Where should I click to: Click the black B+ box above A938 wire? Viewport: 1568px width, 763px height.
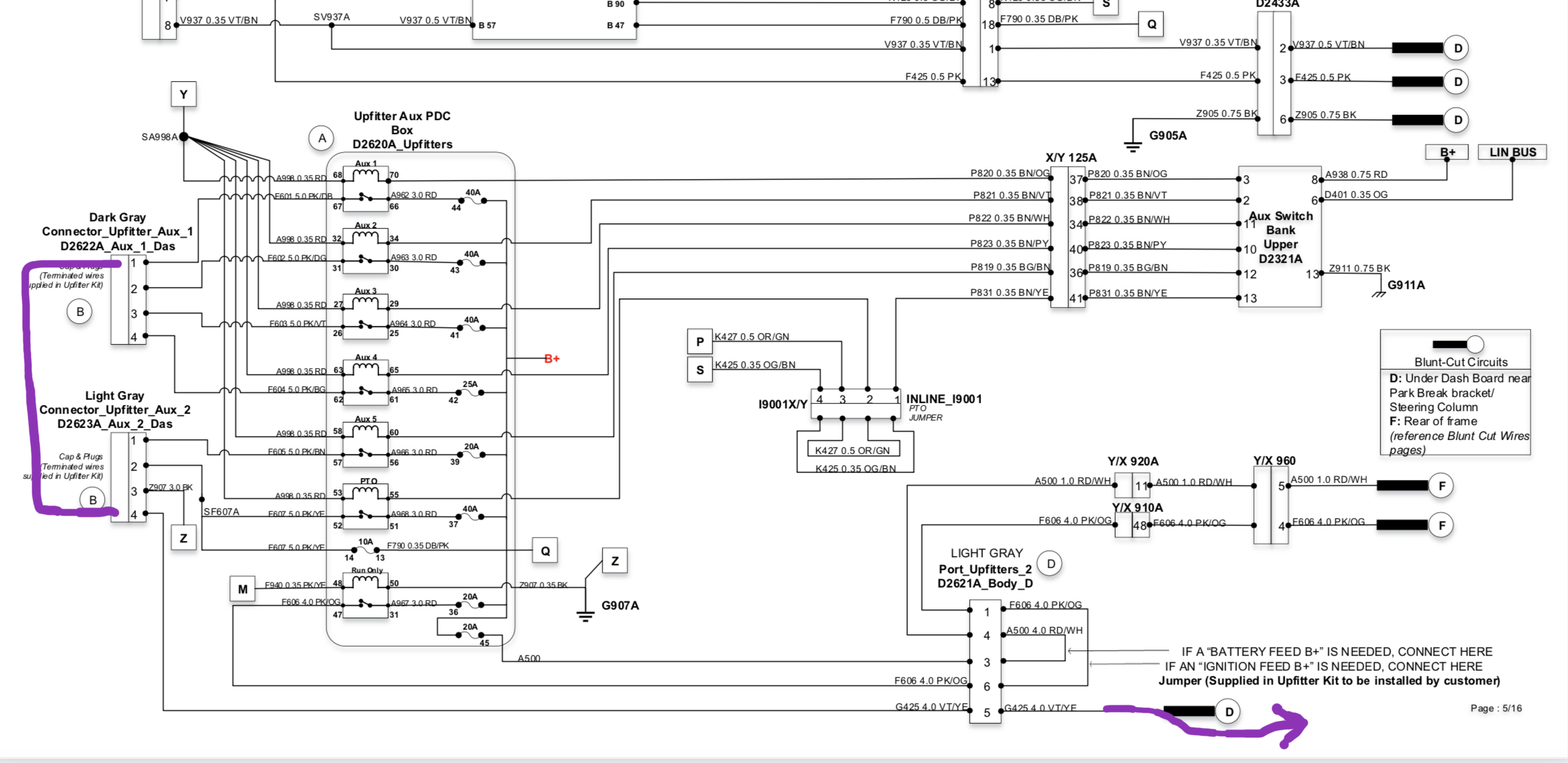pos(1447,152)
